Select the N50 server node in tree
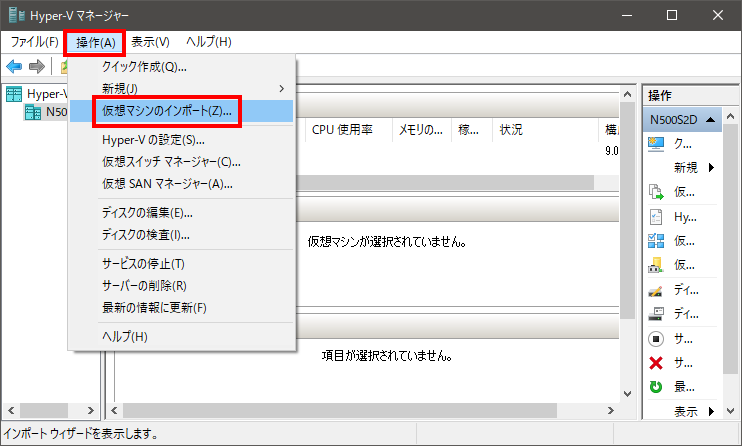742x446 pixels. pyautogui.click(x=46, y=112)
